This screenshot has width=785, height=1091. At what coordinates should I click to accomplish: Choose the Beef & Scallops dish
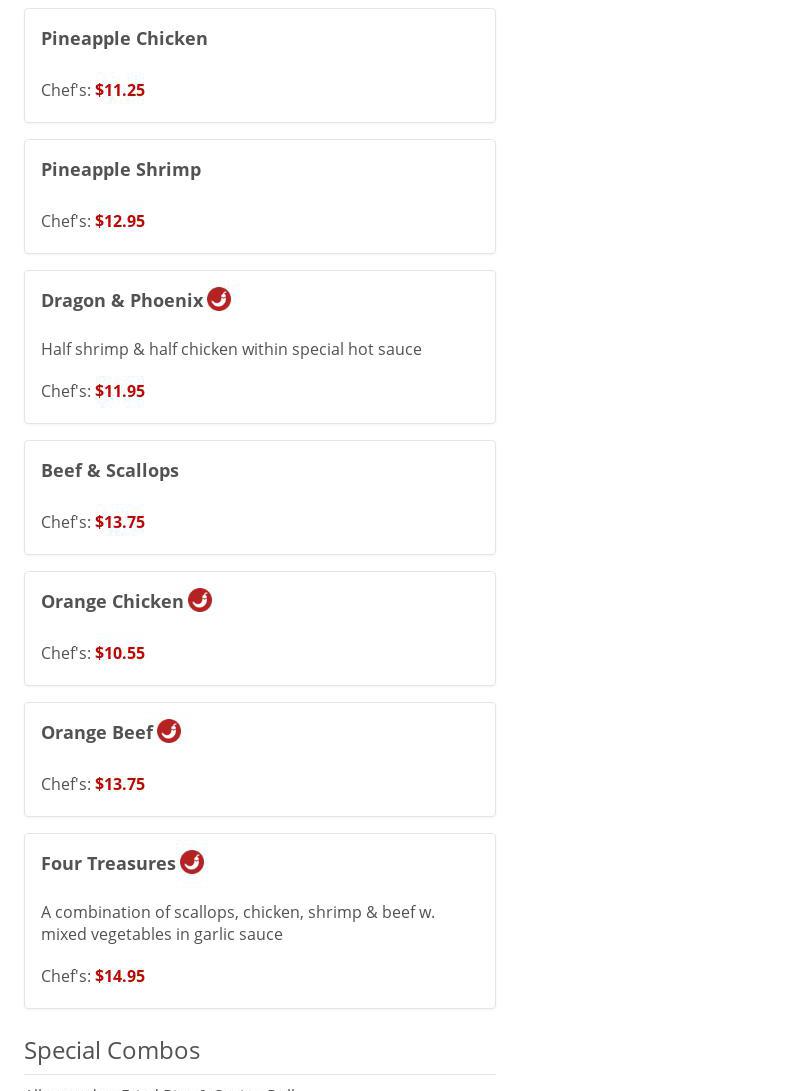coord(110,470)
